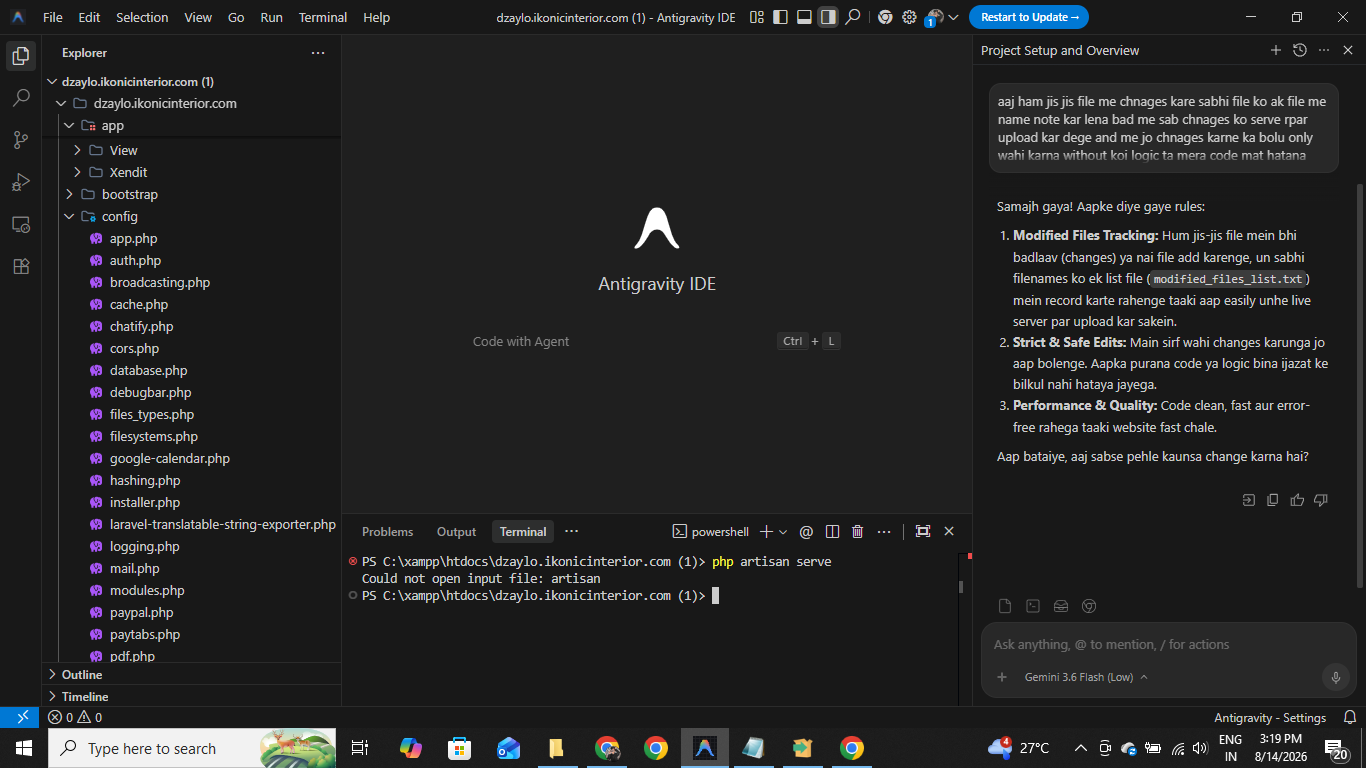Open the File menu
The width and height of the screenshot is (1366, 768).
pos(53,17)
